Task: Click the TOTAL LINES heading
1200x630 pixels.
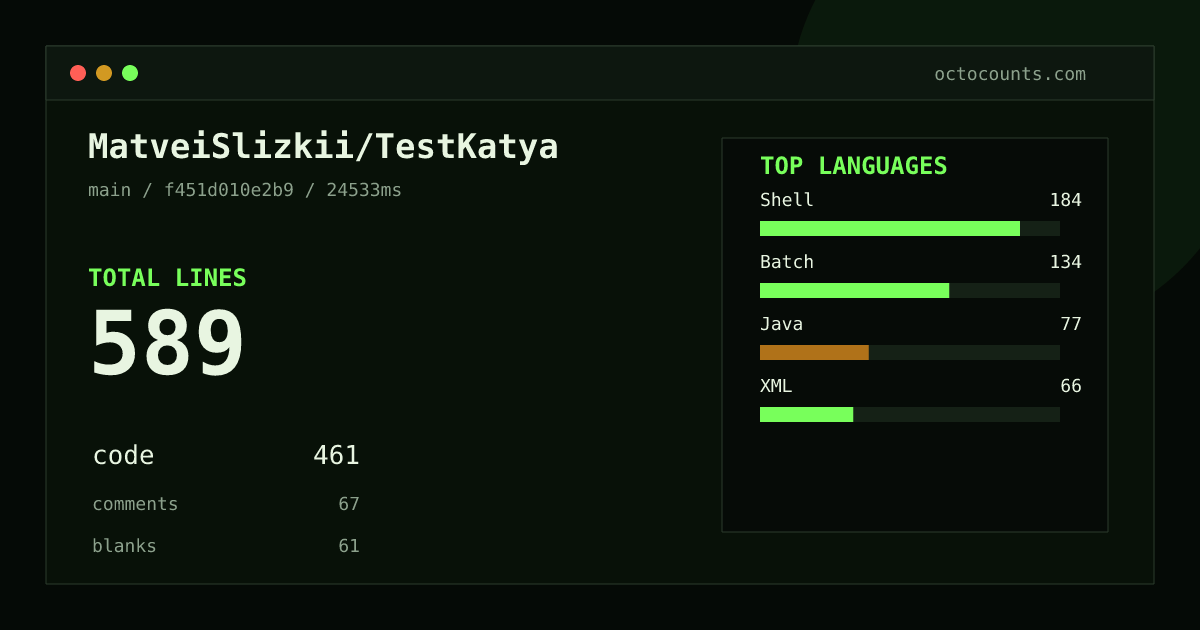Action: click(167, 278)
